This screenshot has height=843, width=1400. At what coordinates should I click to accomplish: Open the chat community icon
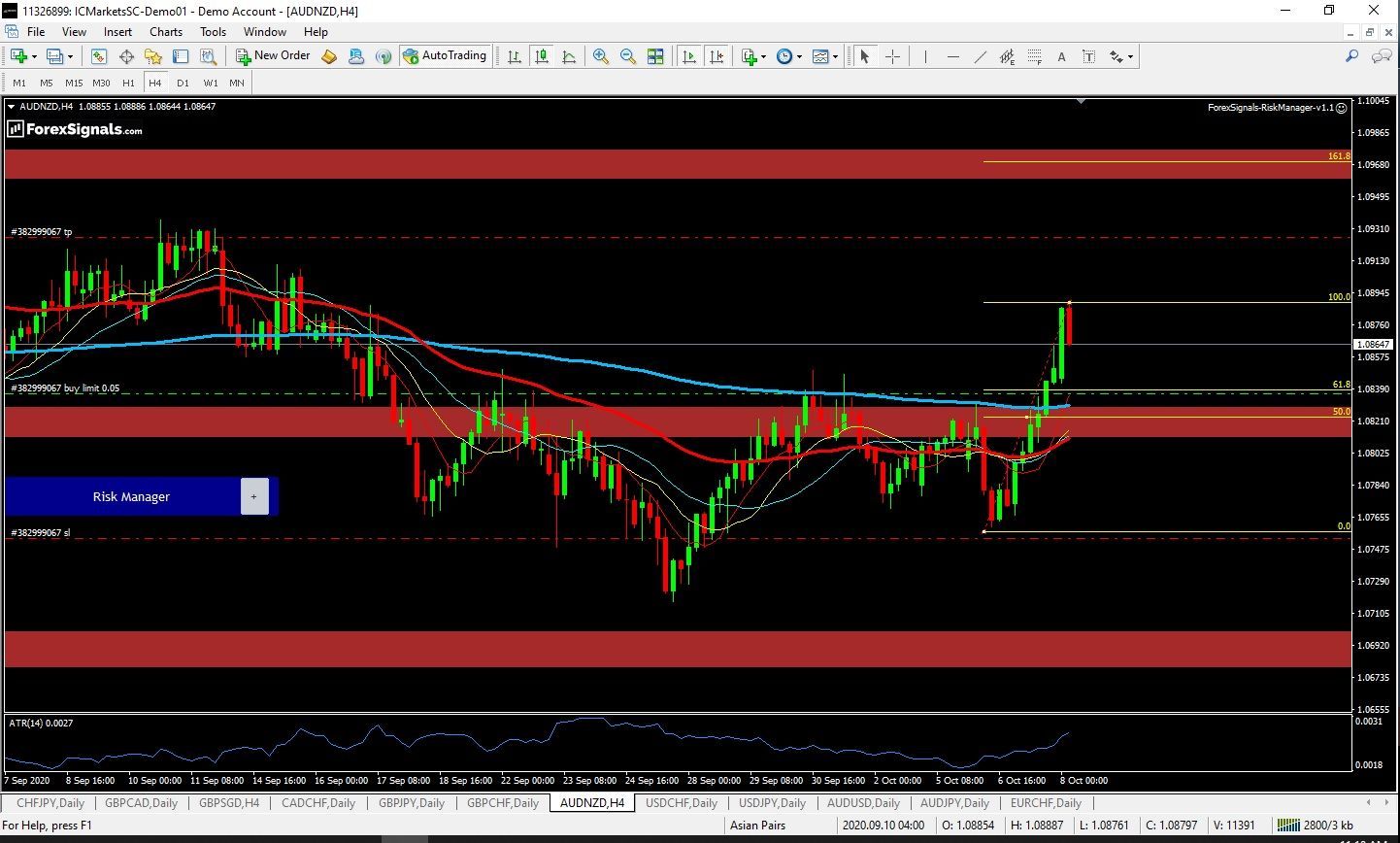[x=1381, y=56]
